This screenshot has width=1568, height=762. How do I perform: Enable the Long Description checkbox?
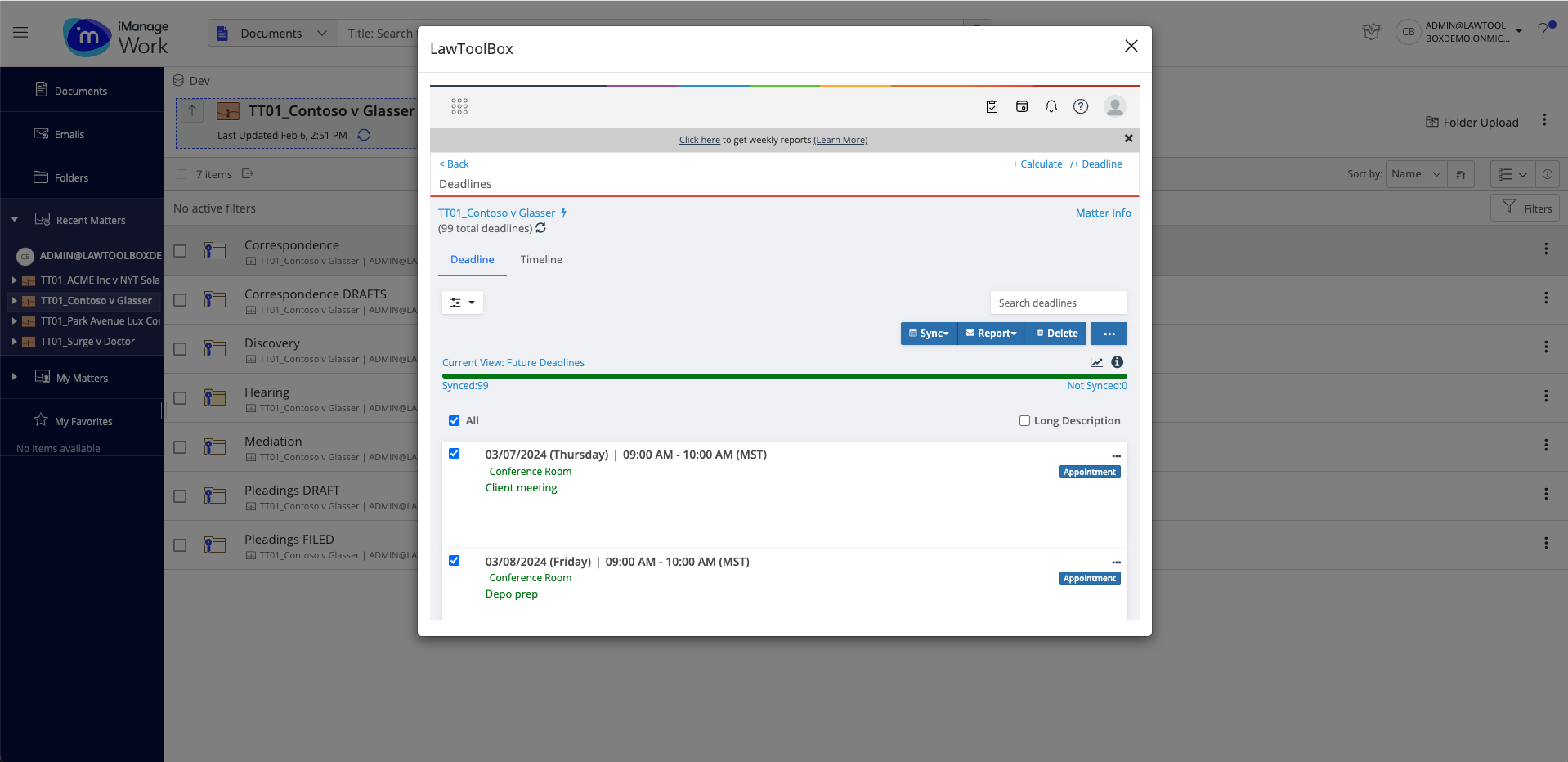coord(1024,421)
